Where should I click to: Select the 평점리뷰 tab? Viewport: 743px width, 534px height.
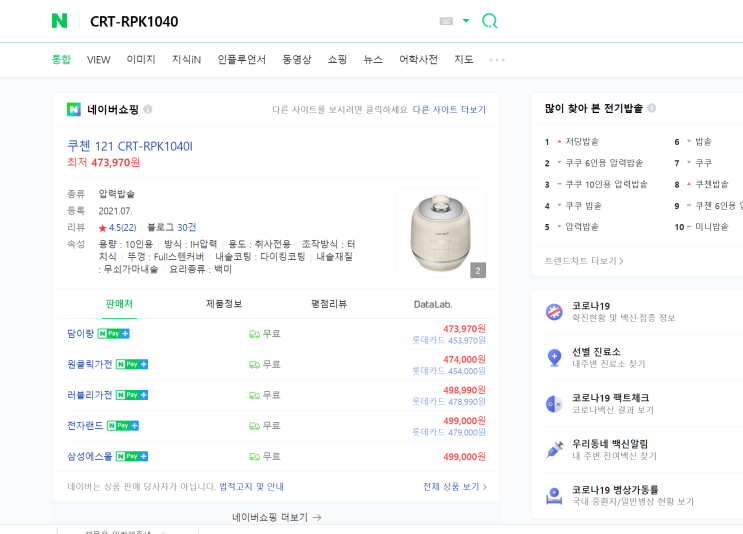(x=329, y=304)
